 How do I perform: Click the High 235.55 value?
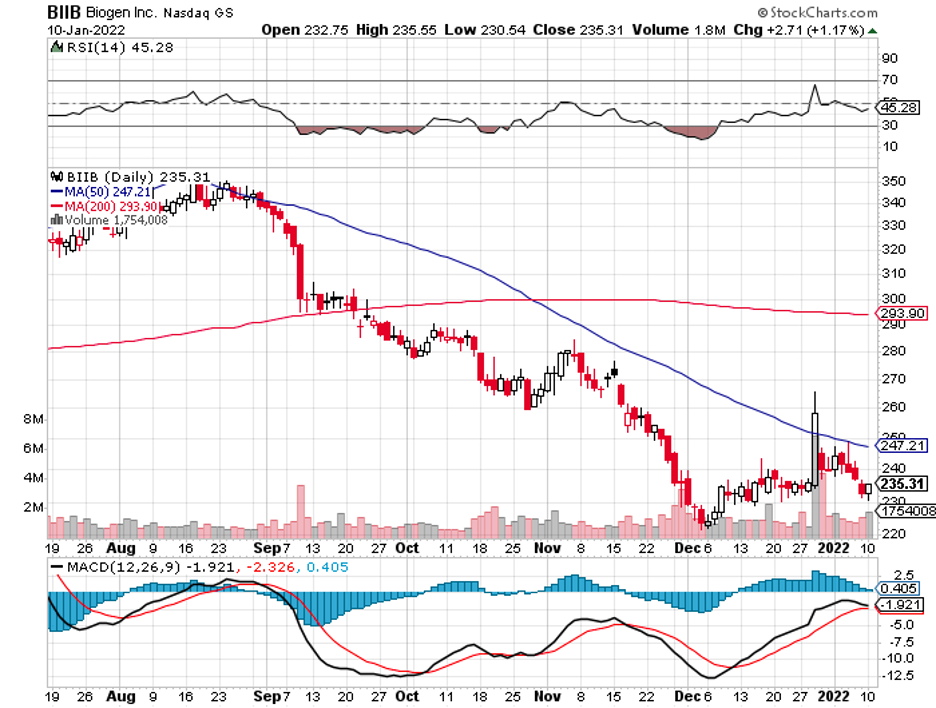coord(396,30)
